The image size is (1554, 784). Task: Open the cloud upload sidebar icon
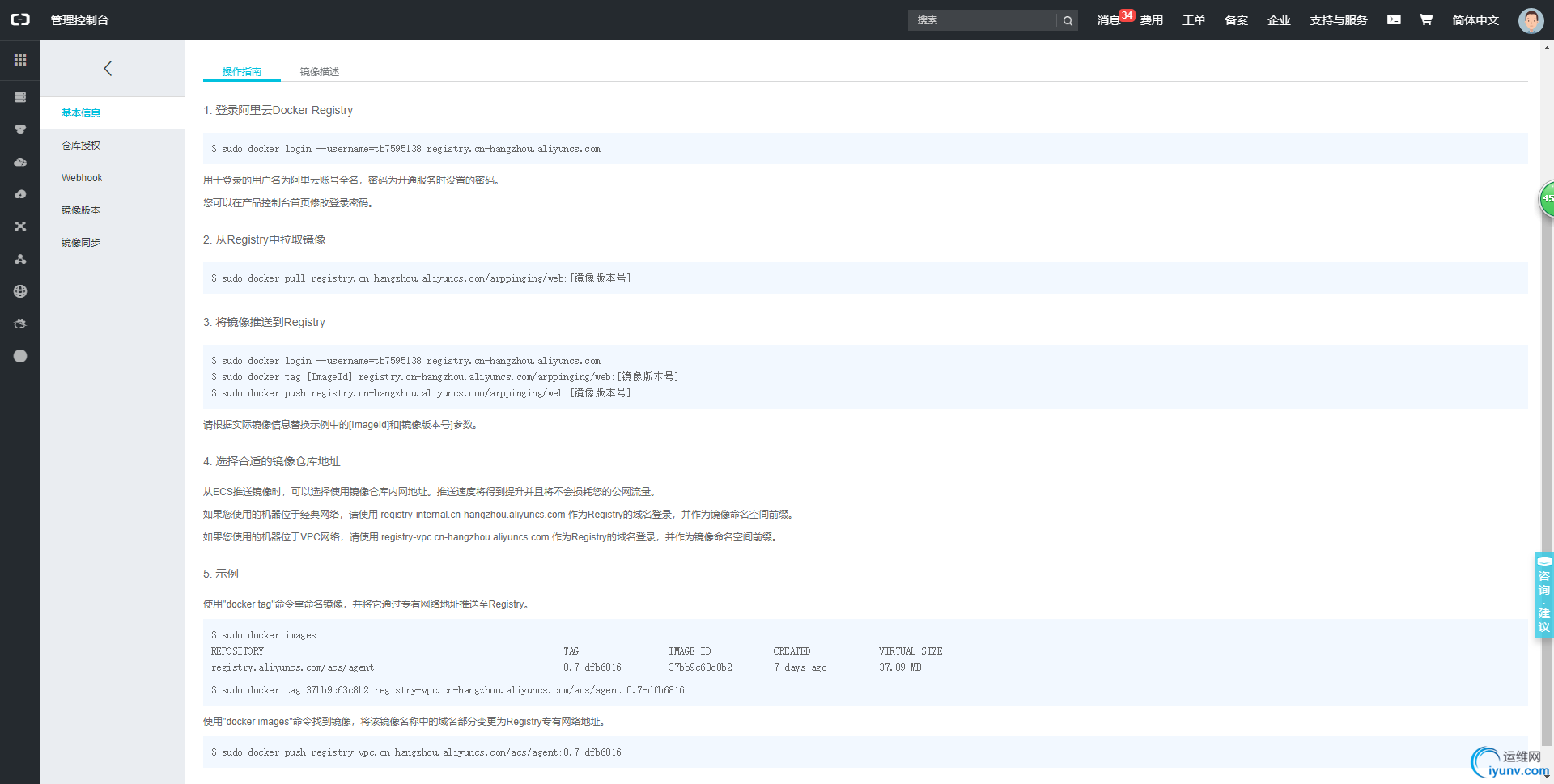click(x=20, y=194)
